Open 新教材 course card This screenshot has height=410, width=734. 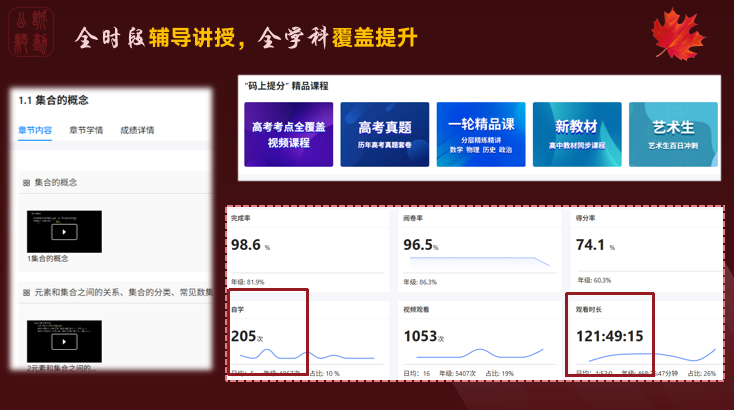point(577,134)
